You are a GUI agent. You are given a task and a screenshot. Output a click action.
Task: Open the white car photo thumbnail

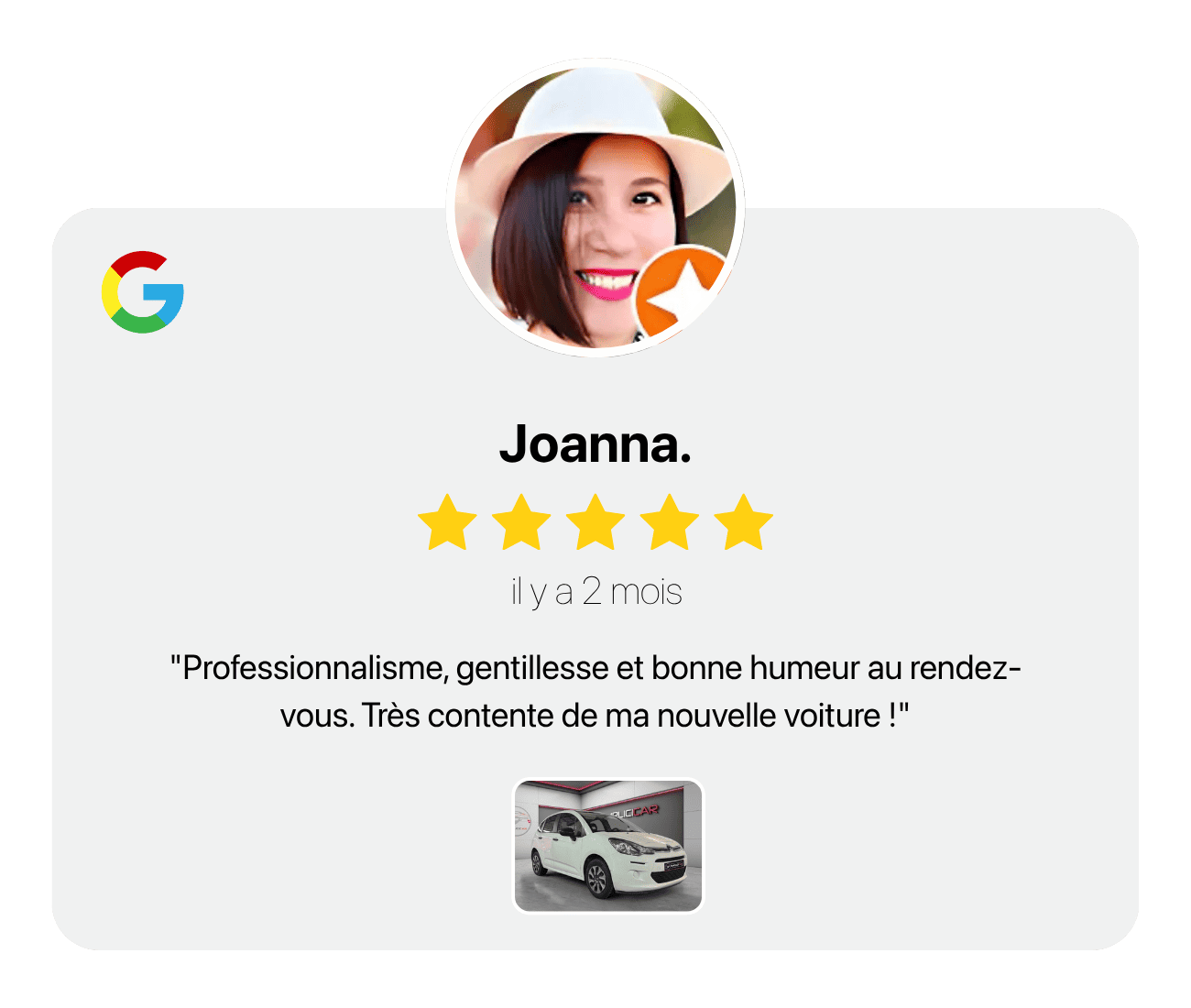coord(608,846)
